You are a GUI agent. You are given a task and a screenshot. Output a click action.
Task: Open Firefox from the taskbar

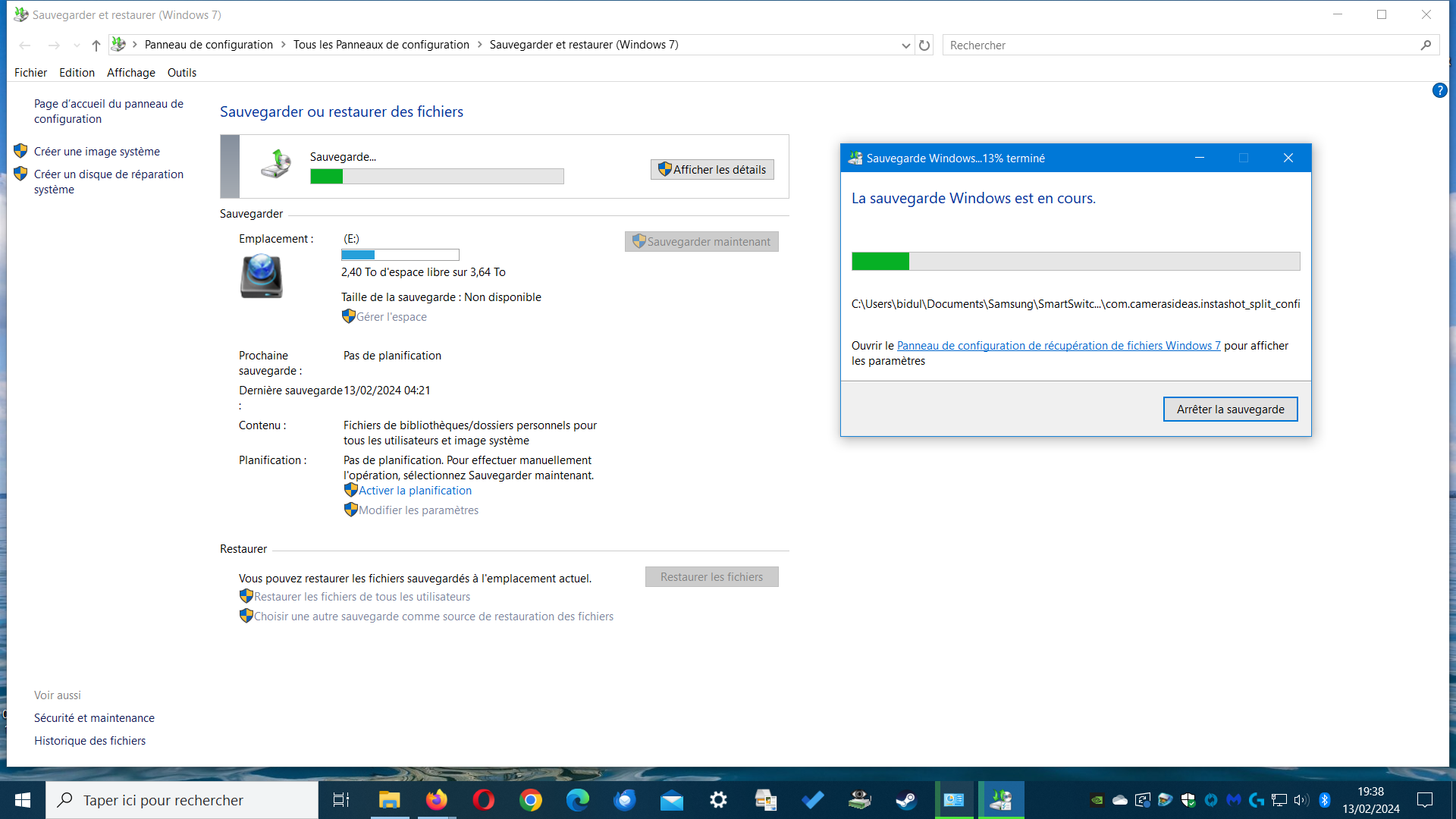pos(436,800)
